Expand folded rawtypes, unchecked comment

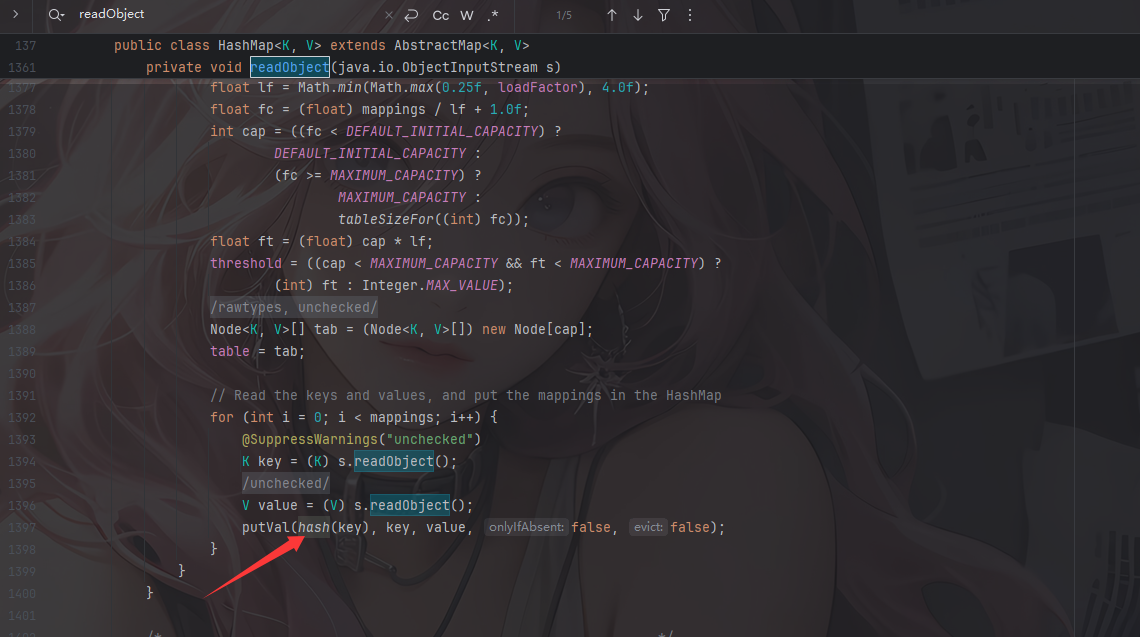point(294,308)
